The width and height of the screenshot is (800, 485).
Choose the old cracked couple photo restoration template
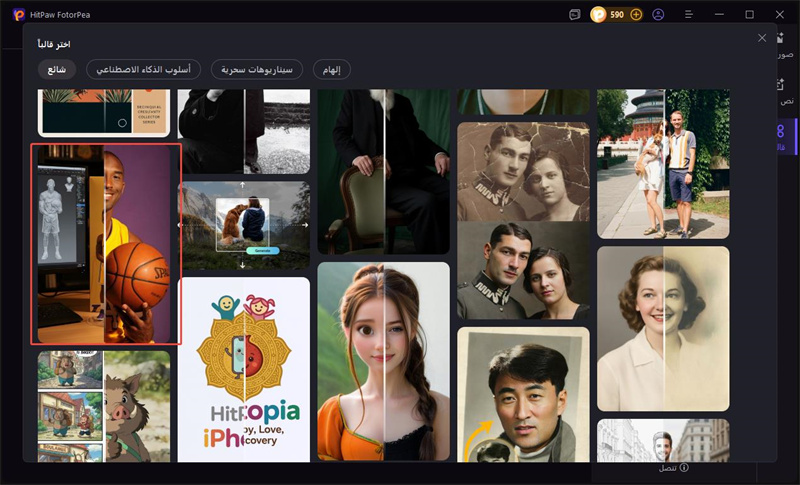click(x=523, y=220)
